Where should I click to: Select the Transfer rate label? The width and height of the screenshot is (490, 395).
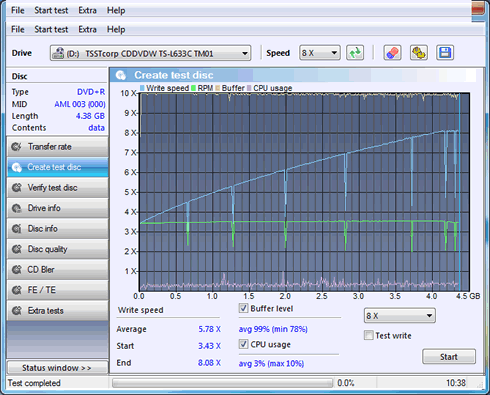[50, 147]
